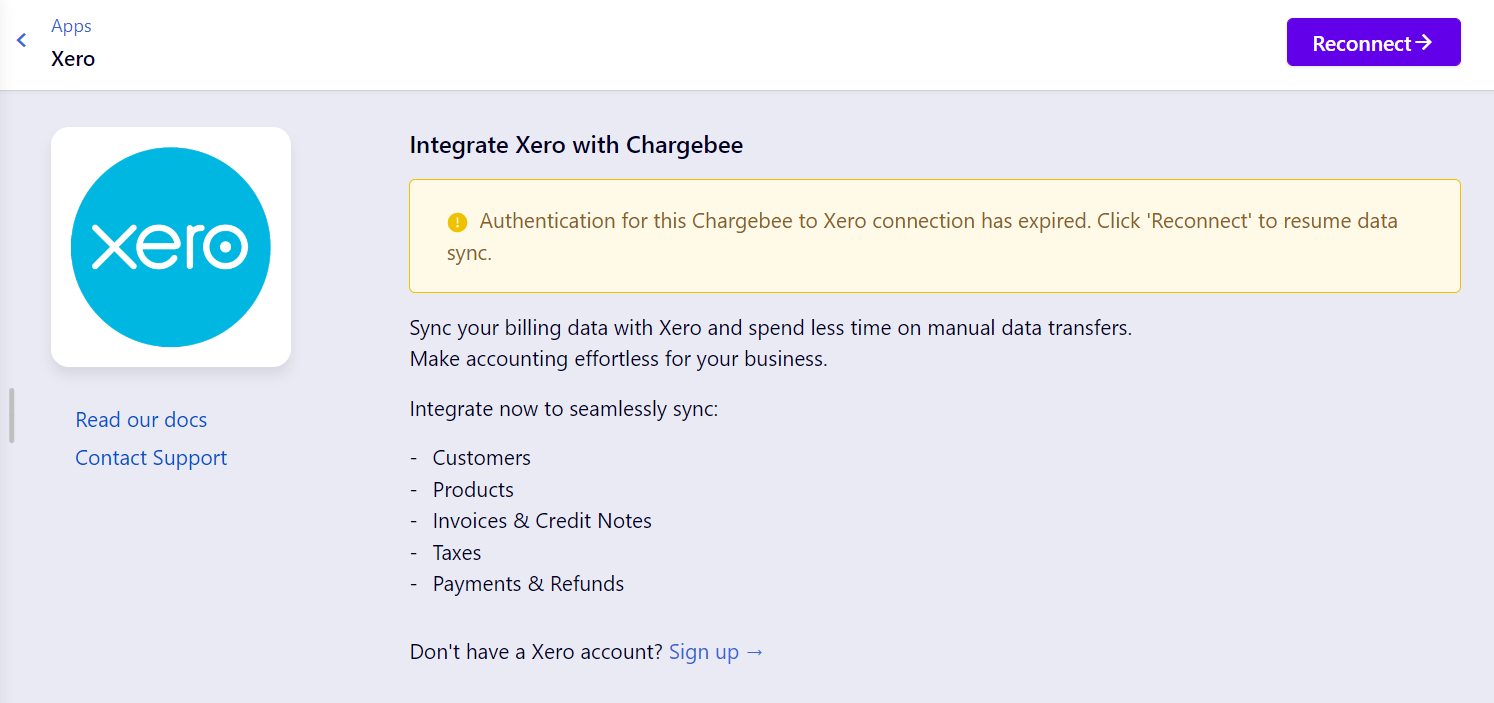Click the Don't have a Xero account text
The height and width of the screenshot is (703, 1494).
click(536, 652)
